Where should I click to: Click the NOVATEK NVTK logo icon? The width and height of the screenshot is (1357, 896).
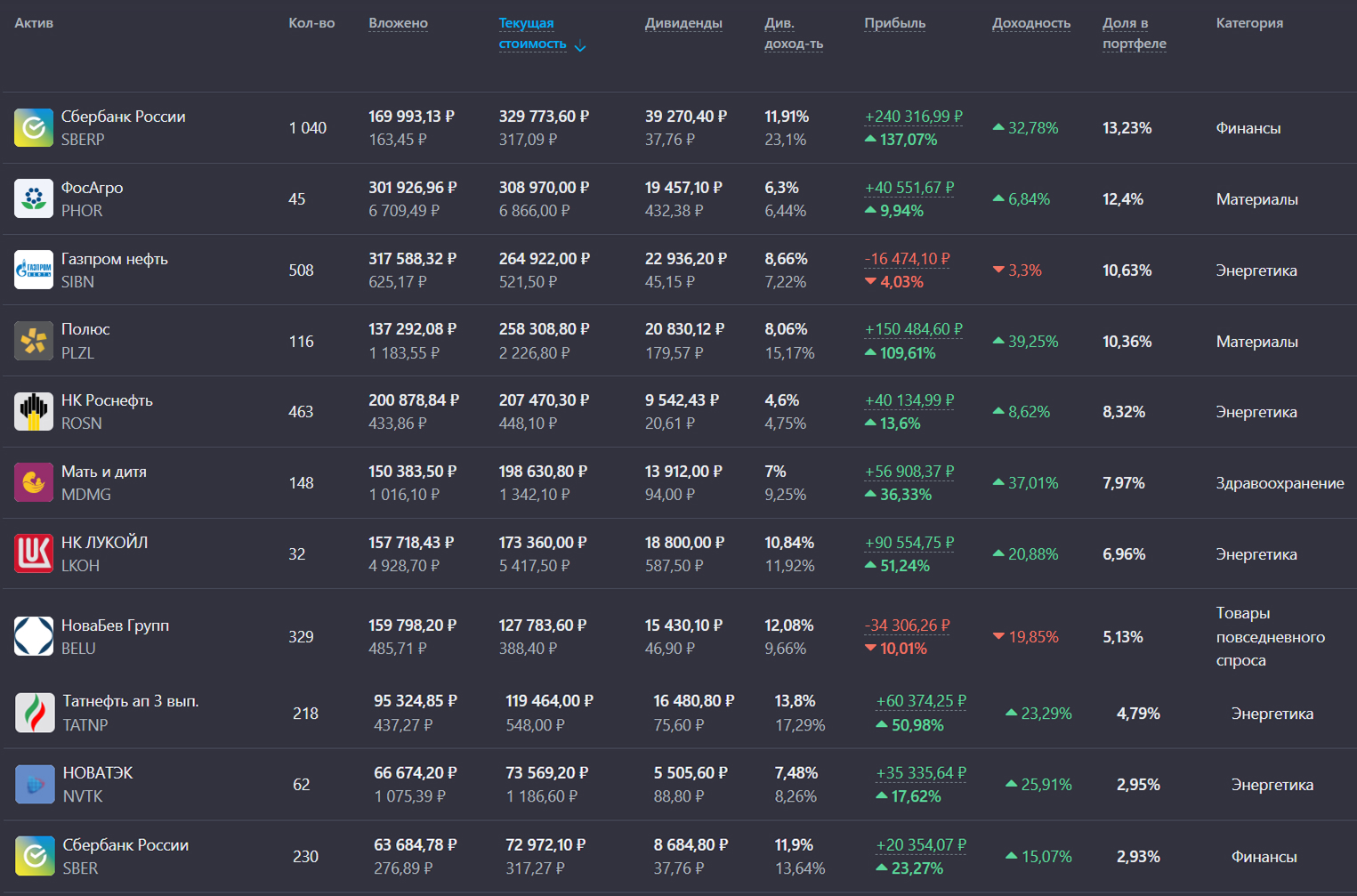(35, 785)
